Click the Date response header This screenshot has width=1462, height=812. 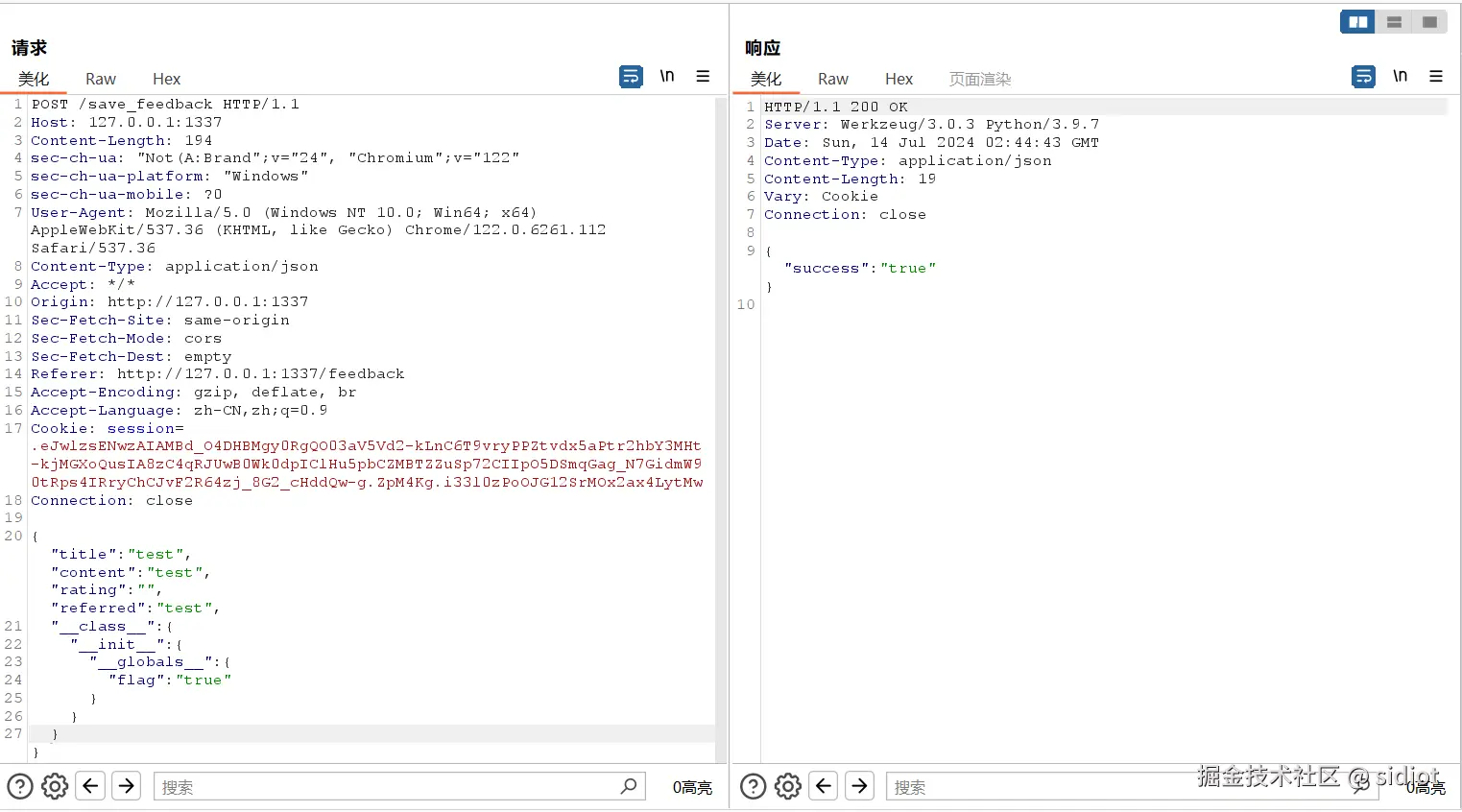click(x=932, y=142)
